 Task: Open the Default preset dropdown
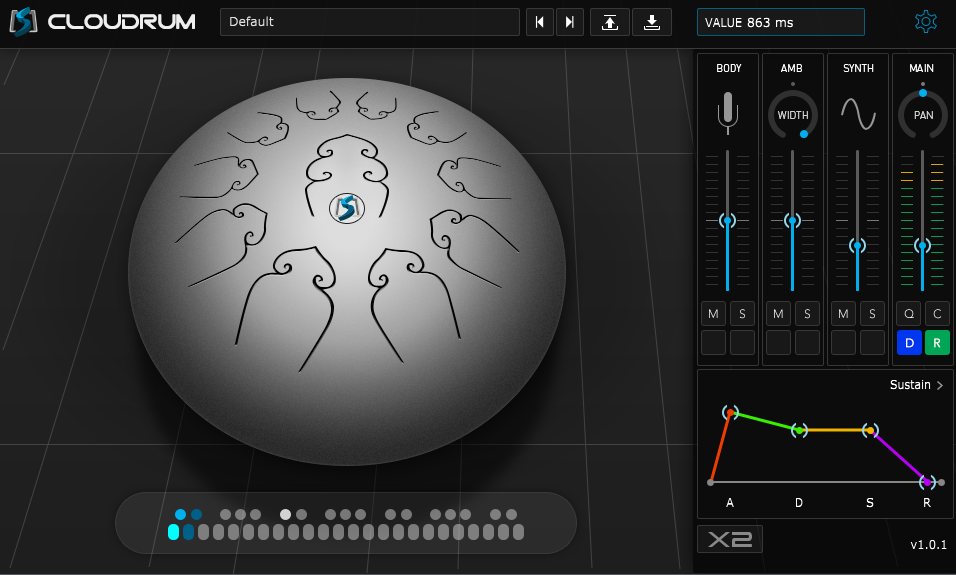[x=369, y=23]
